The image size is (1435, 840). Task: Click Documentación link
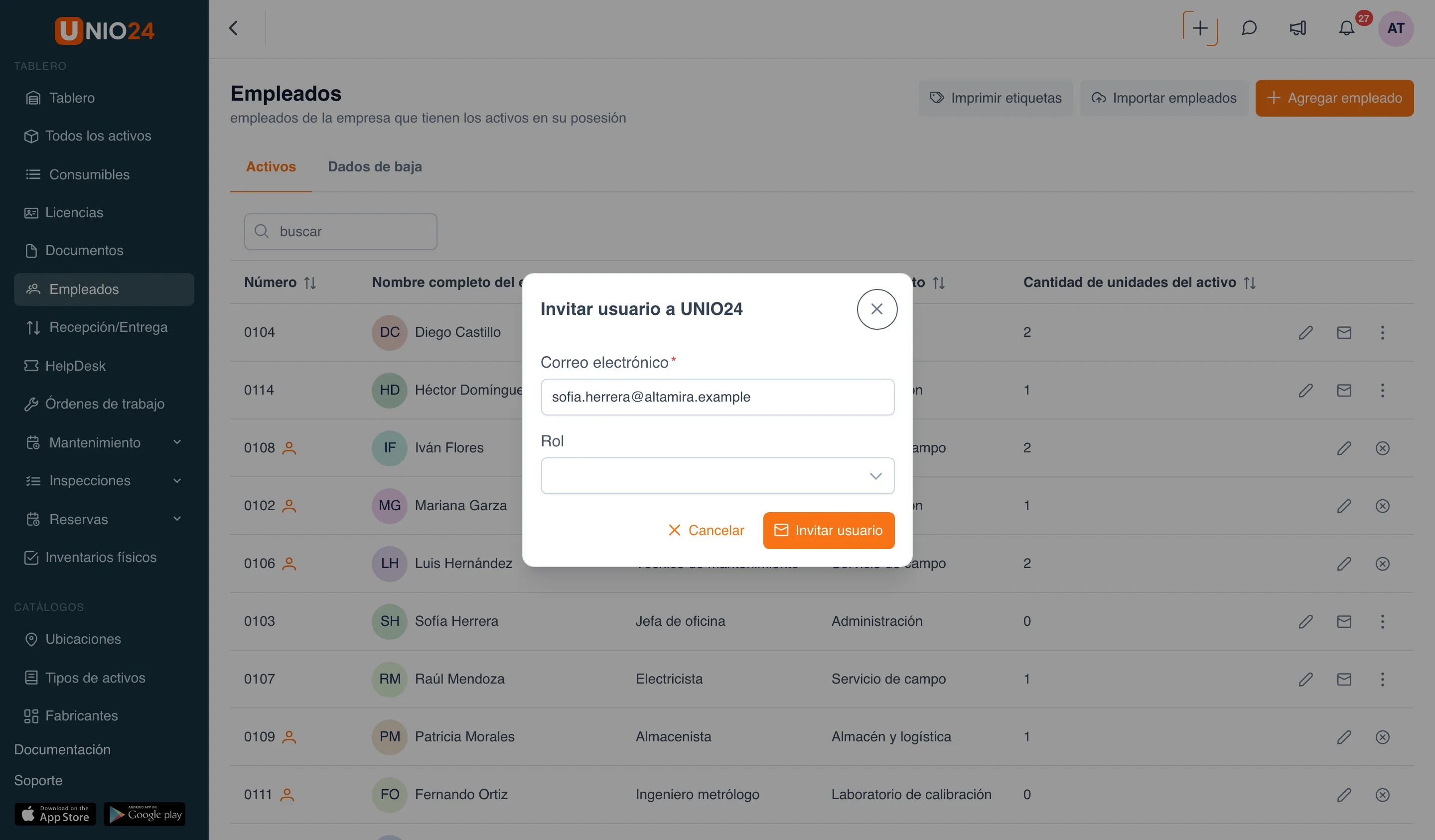(x=62, y=749)
